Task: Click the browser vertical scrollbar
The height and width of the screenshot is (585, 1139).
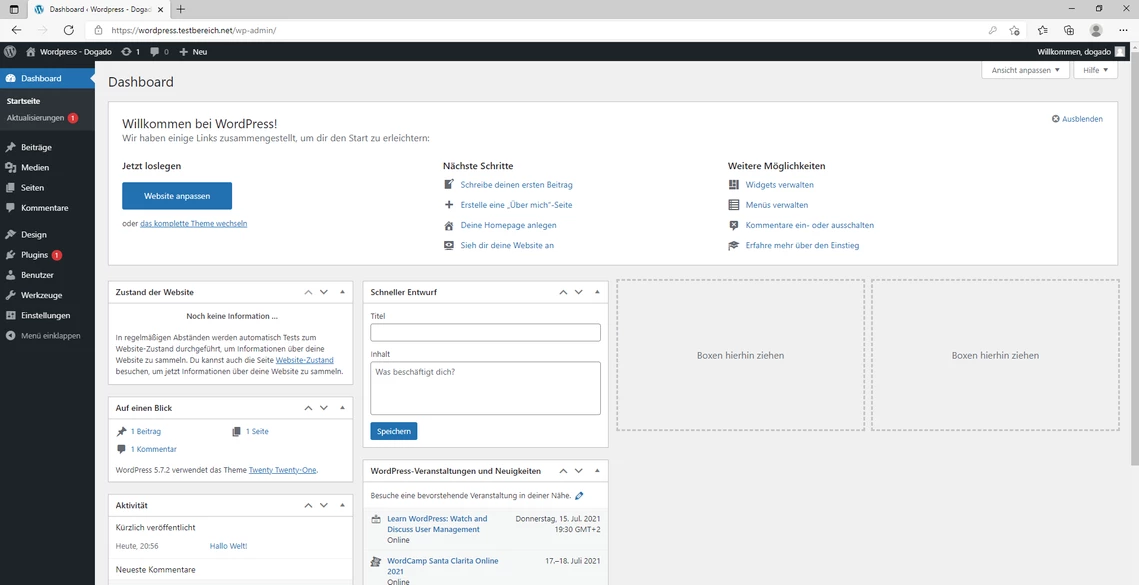Action: (1133, 250)
